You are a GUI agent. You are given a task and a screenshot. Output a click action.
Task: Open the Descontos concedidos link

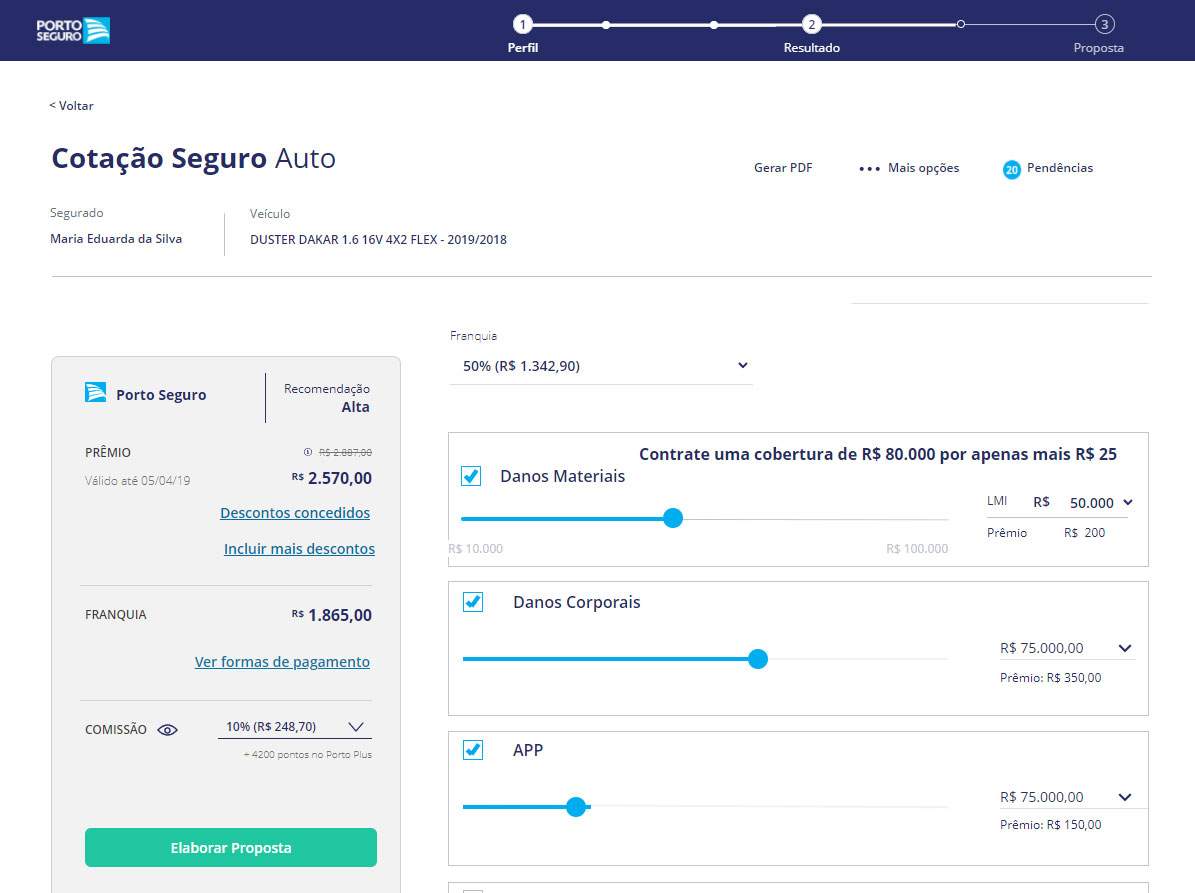pyautogui.click(x=294, y=512)
